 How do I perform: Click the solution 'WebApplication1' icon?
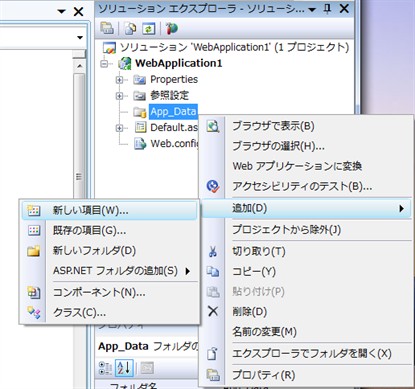[109, 48]
